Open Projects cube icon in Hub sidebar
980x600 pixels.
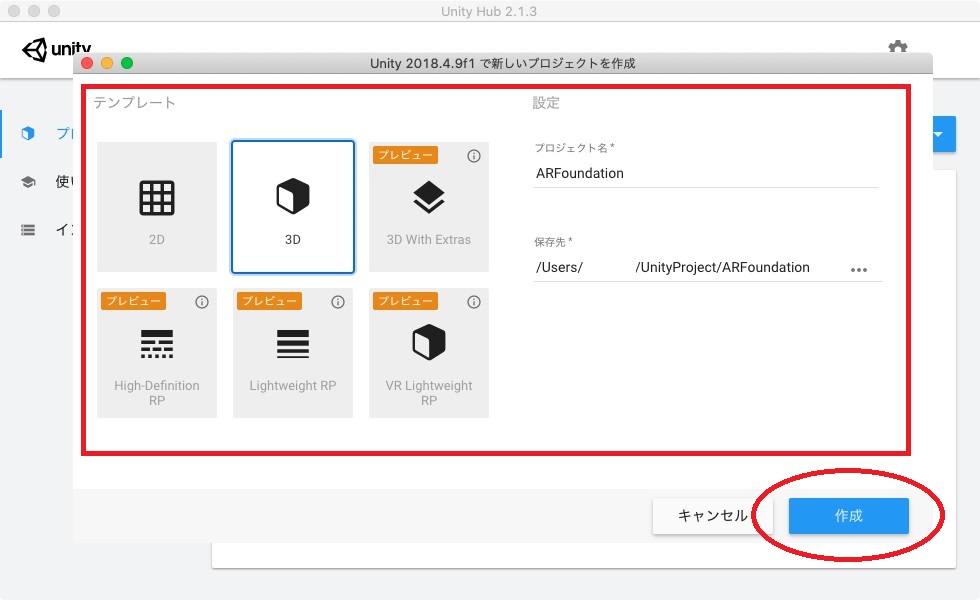point(28,133)
